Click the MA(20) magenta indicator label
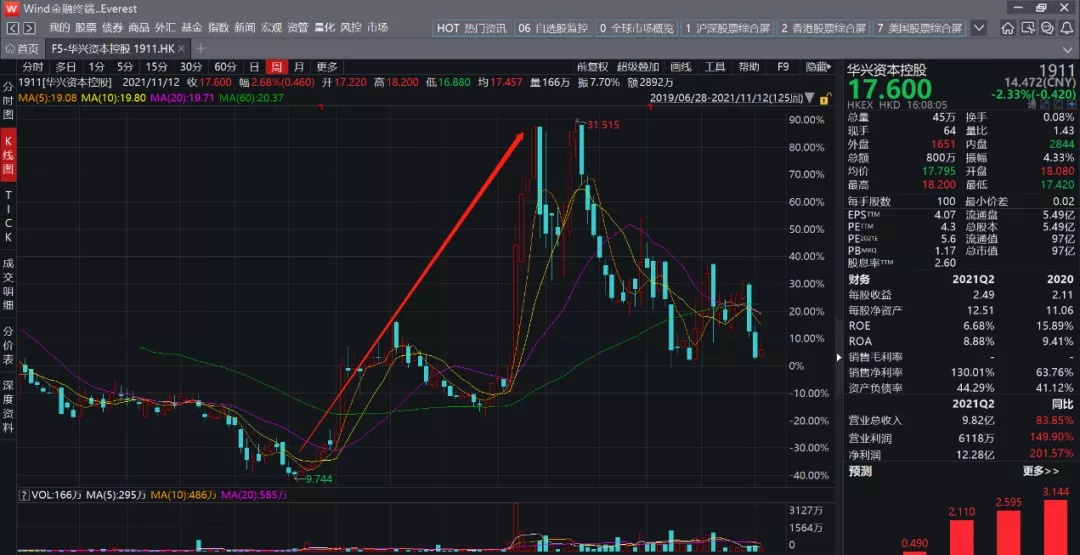This screenshot has height=555, width=1080. click(x=167, y=98)
